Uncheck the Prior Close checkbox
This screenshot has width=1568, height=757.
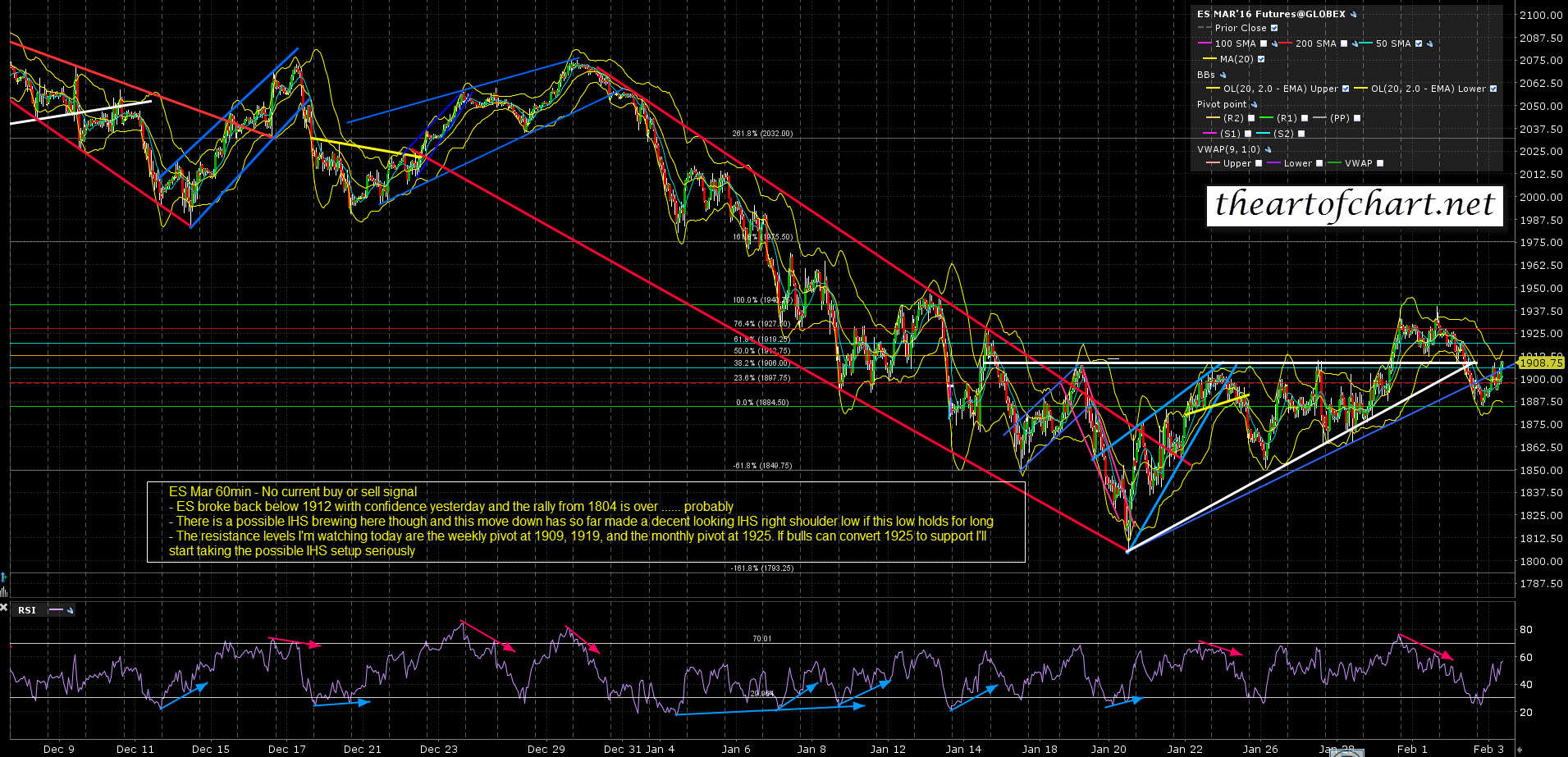1274,28
